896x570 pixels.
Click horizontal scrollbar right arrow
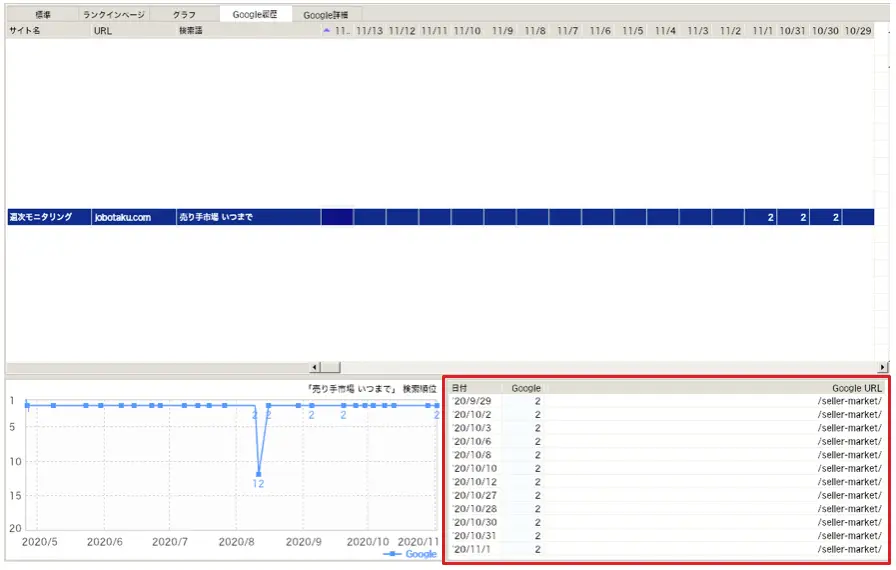pyautogui.click(x=883, y=367)
